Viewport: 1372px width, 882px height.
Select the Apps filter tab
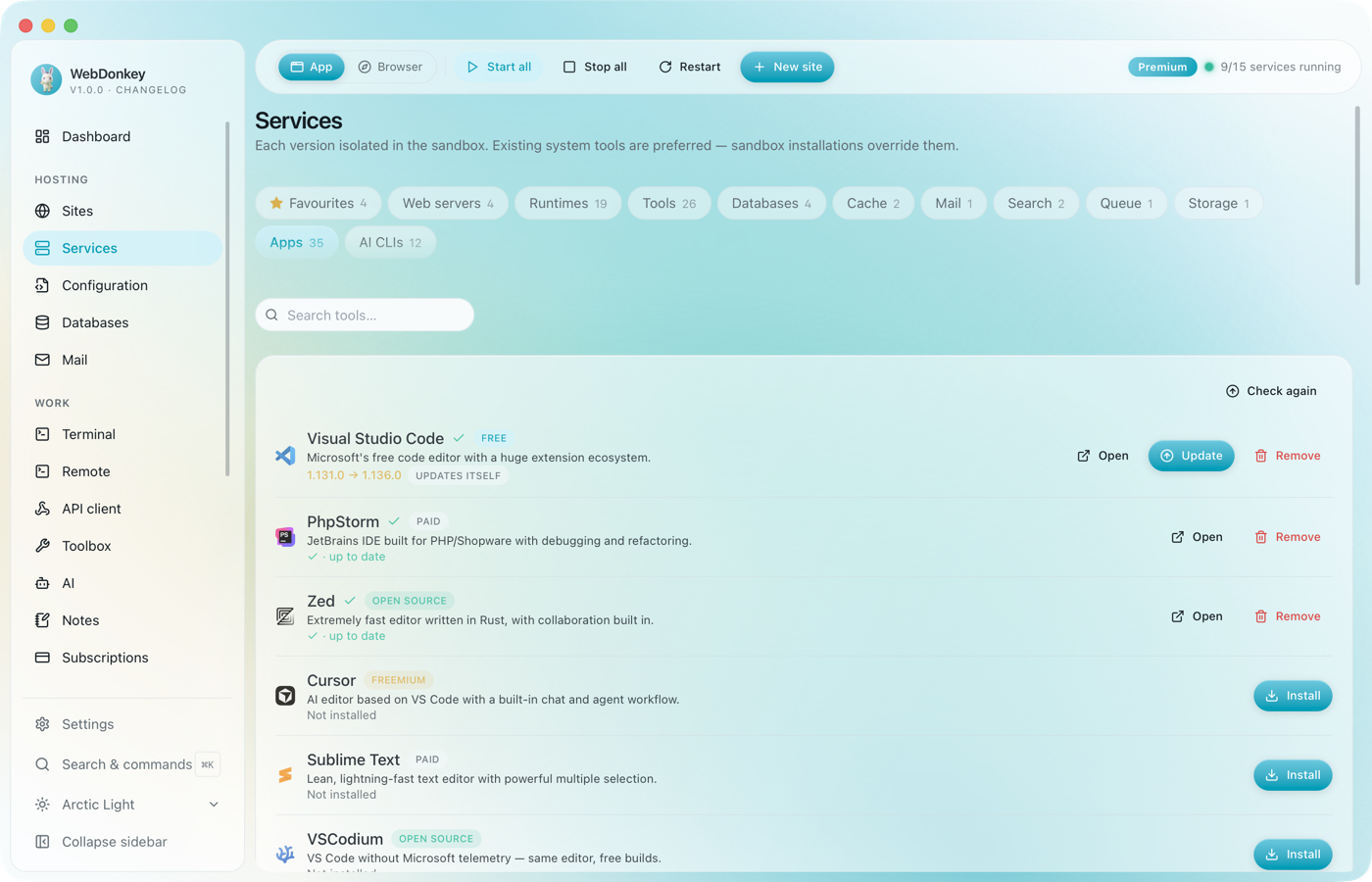tap(297, 242)
